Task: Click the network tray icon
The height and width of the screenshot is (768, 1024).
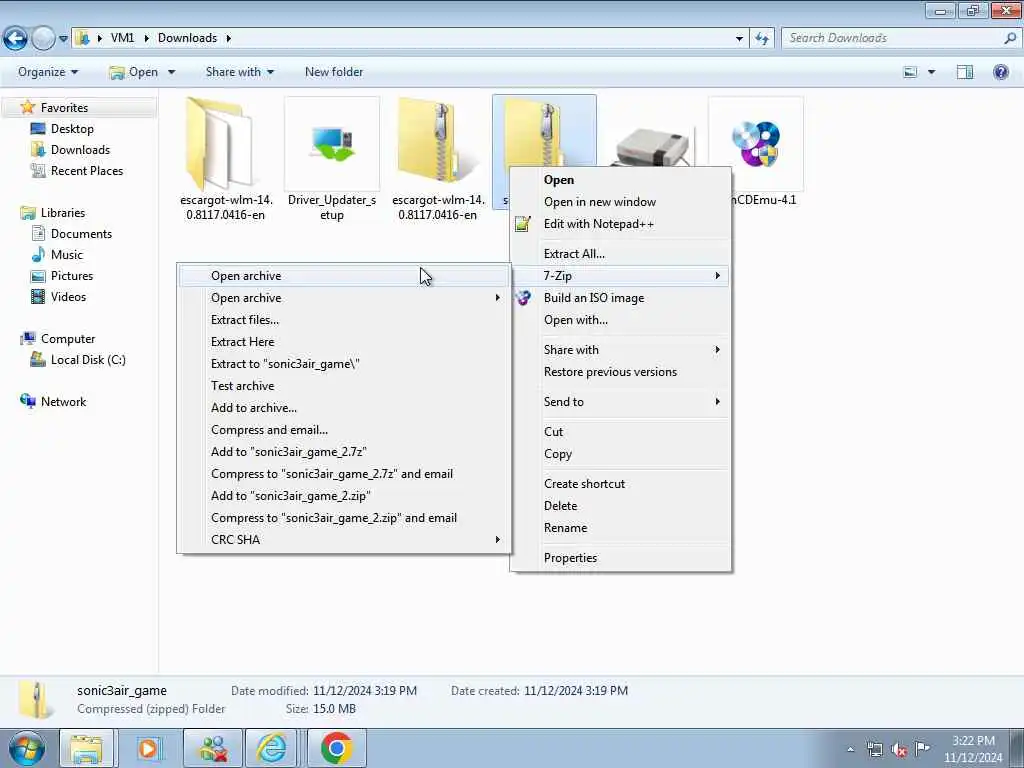Action: tap(874, 749)
